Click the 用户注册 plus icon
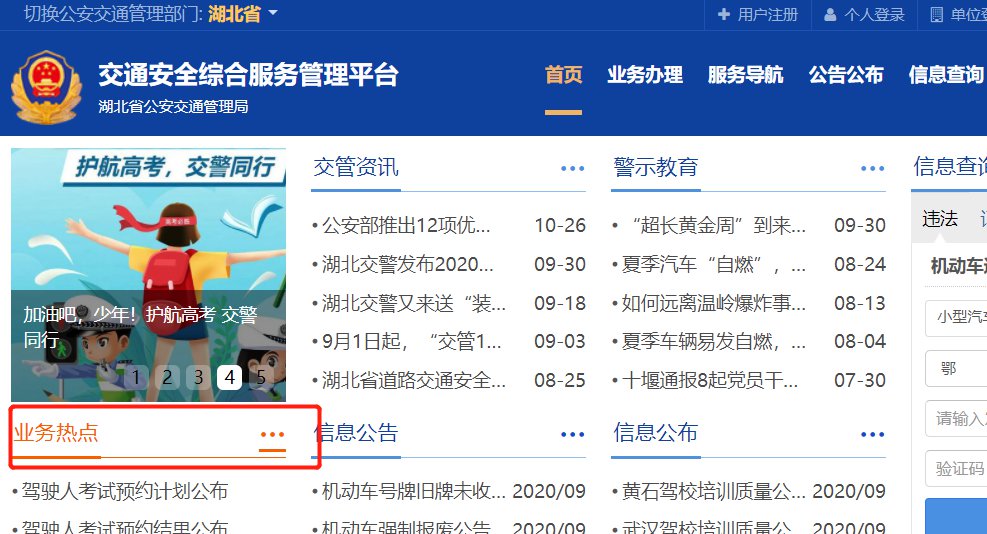The height and width of the screenshot is (534, 987). (724, 14)
